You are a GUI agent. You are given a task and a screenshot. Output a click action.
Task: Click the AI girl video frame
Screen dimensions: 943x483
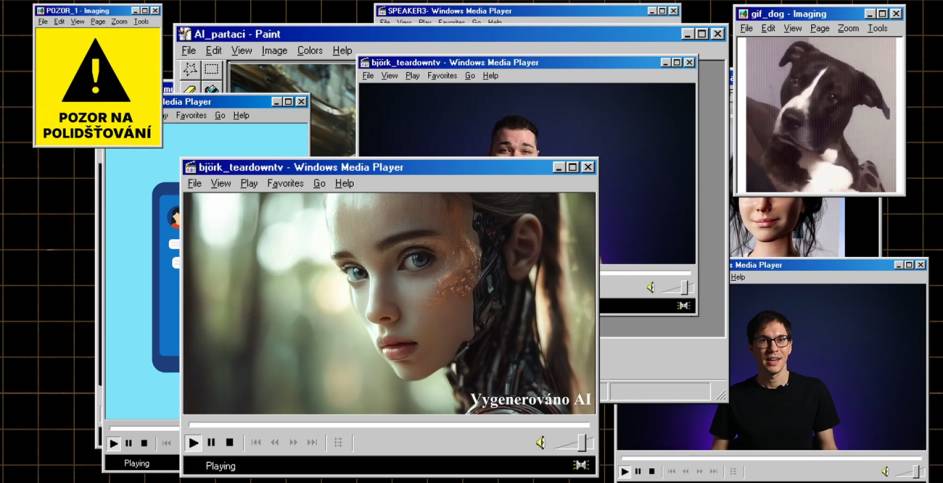(390, 303)
